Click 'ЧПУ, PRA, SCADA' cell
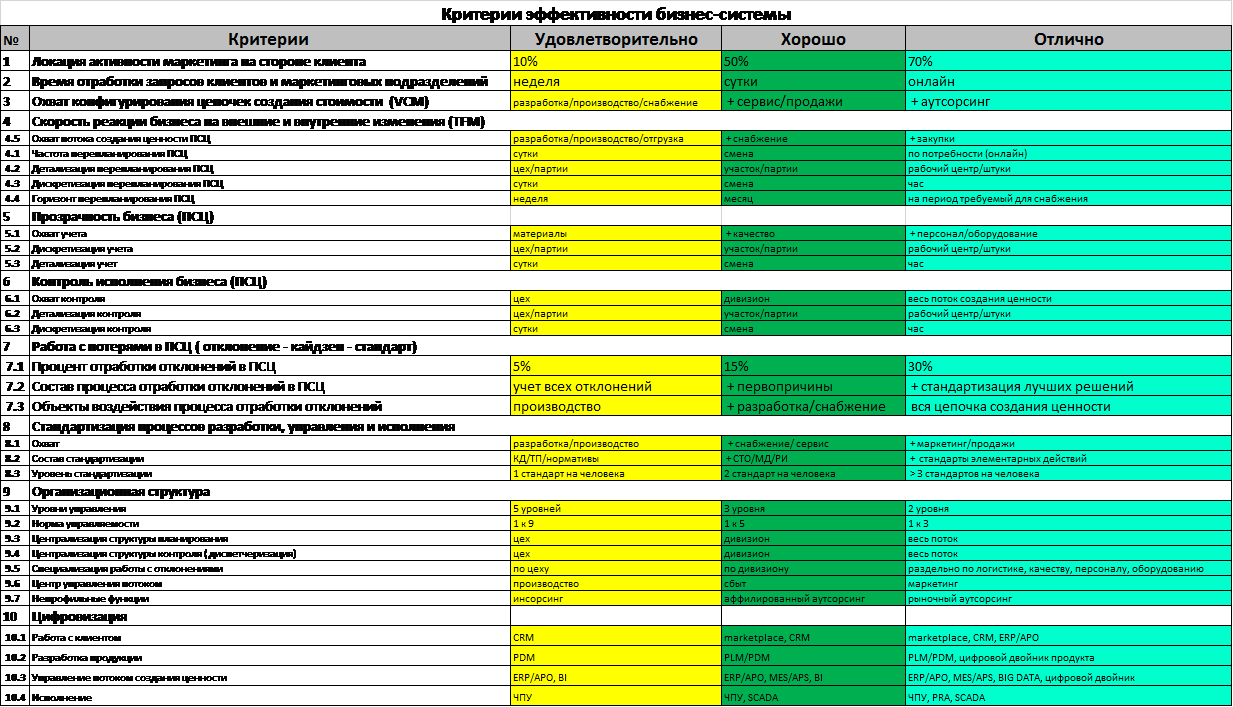 1068,697
